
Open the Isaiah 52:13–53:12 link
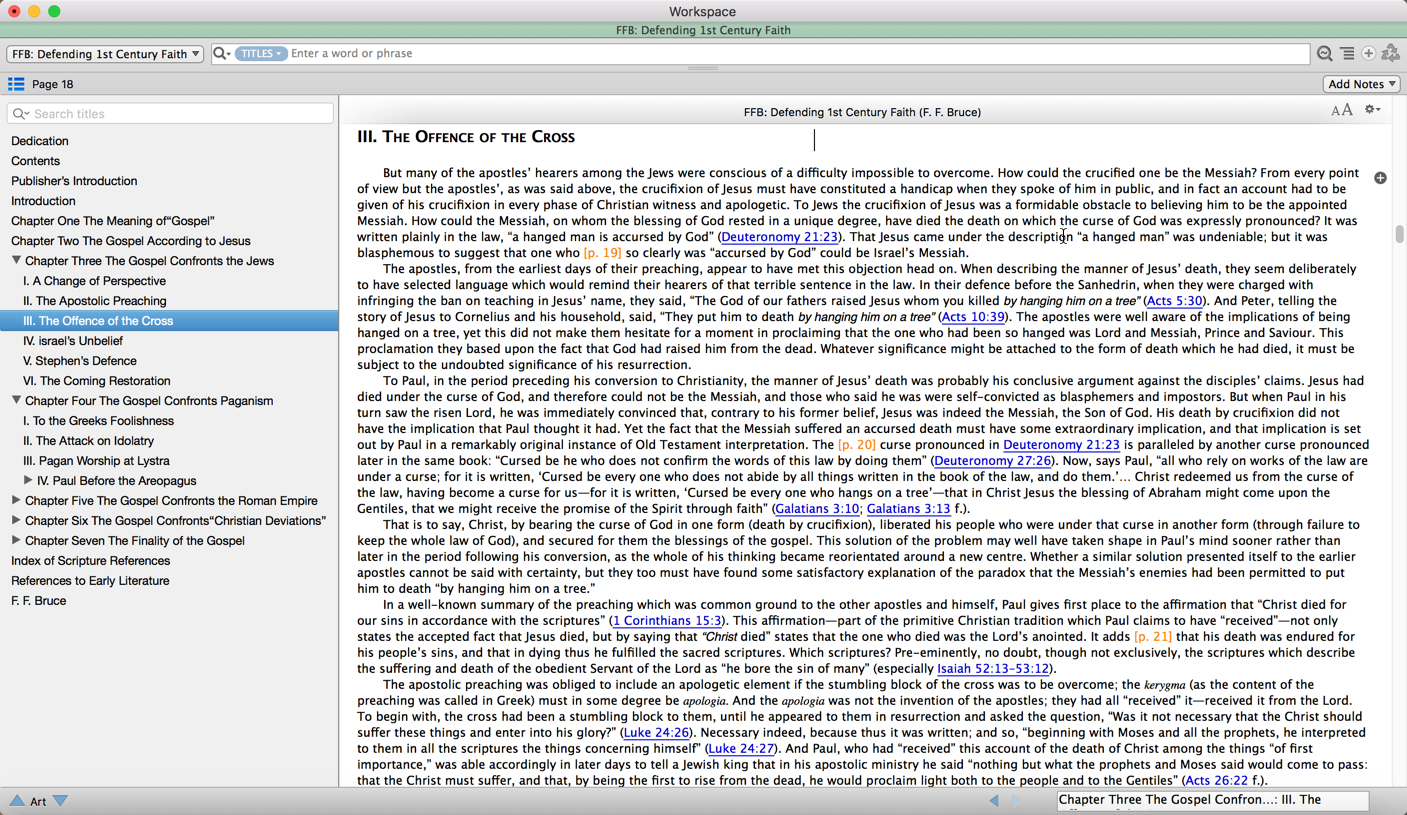pos(993,669)
